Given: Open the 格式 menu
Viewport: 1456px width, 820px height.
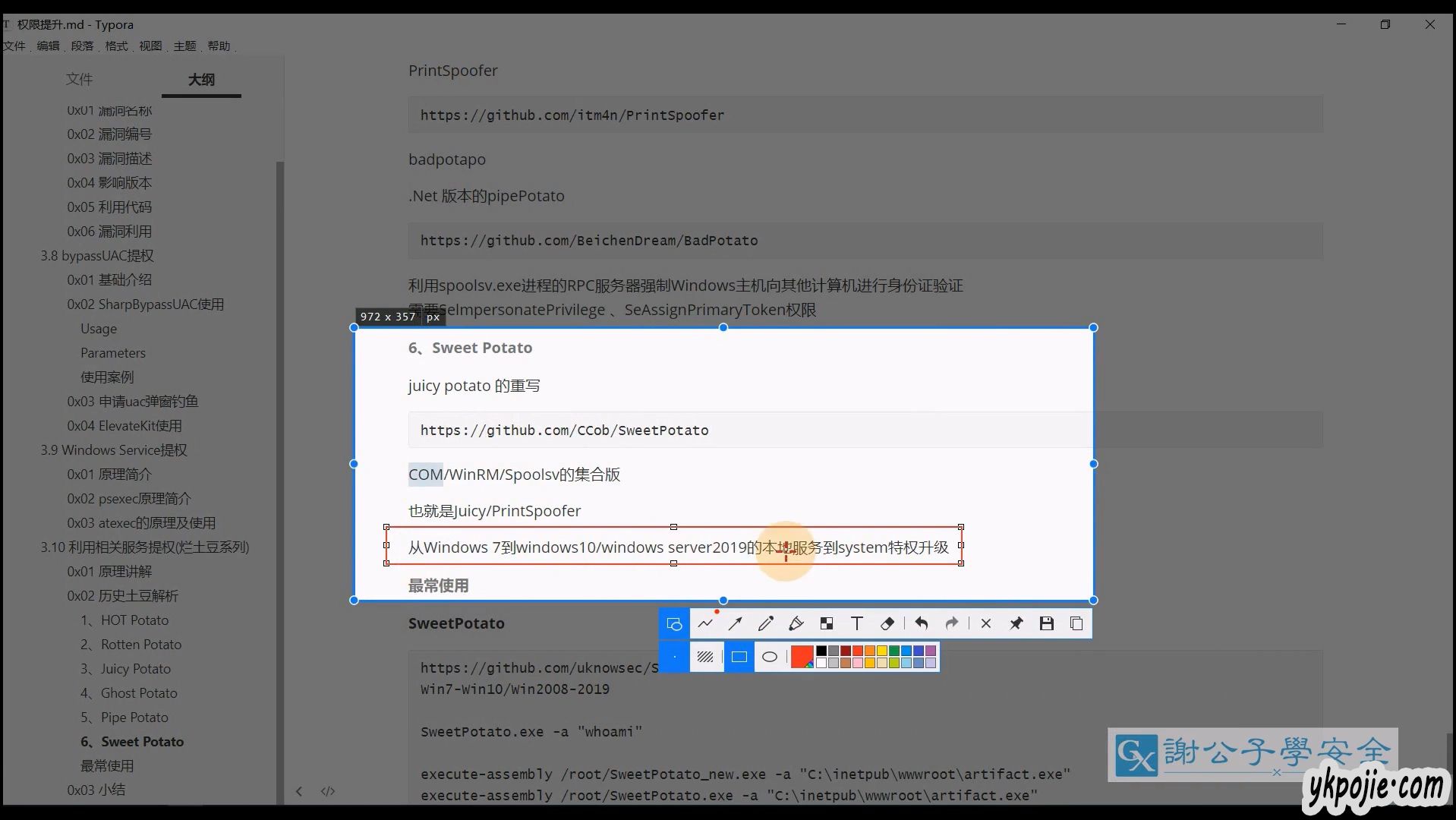Looking at the screenshot, I should pyautogui.click(x=116, y=46).
